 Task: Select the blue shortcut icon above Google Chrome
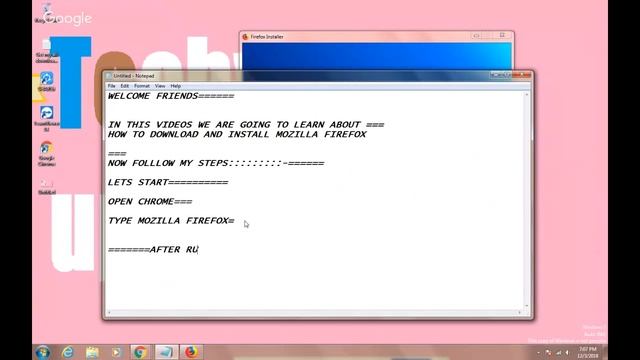pyautogui.click(x=47, y=118)
